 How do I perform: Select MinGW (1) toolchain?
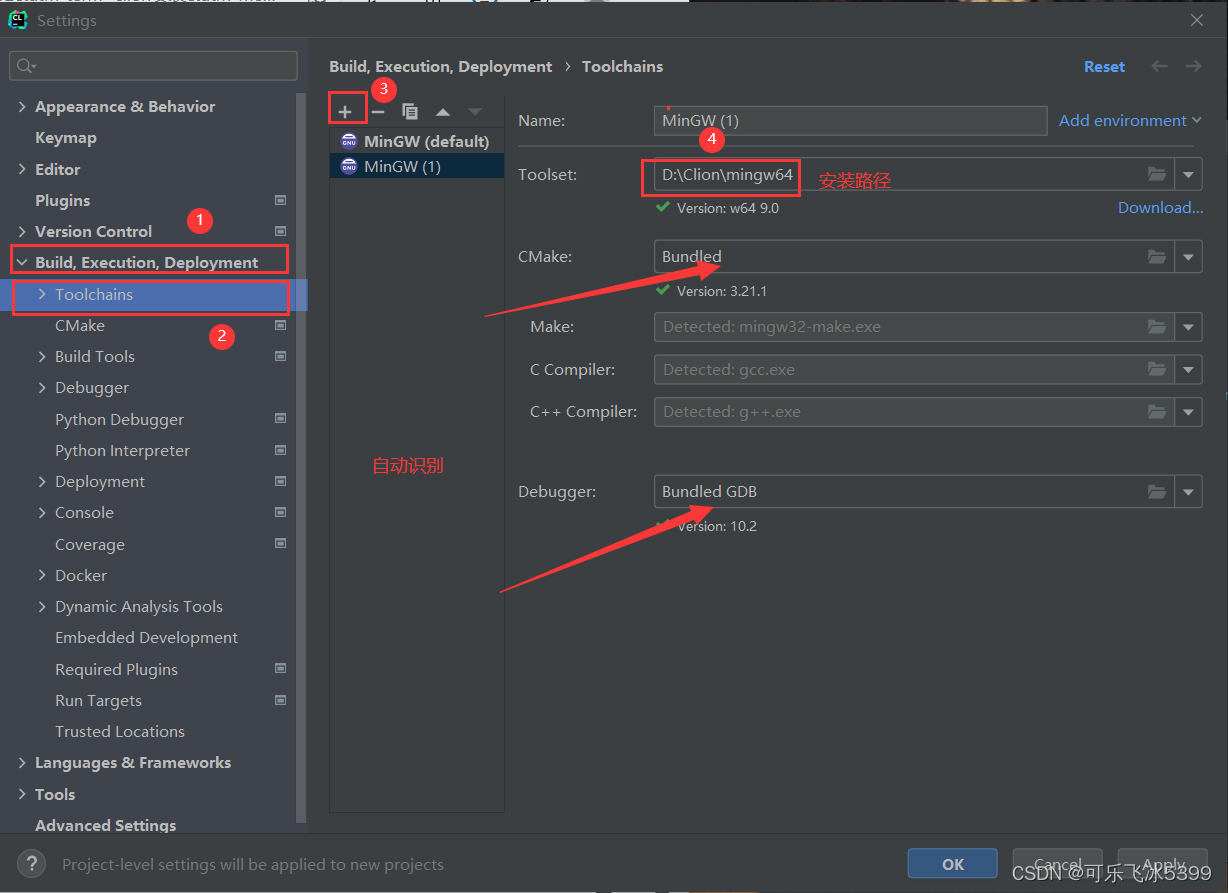pyautogui.click(x=417, y=166)
